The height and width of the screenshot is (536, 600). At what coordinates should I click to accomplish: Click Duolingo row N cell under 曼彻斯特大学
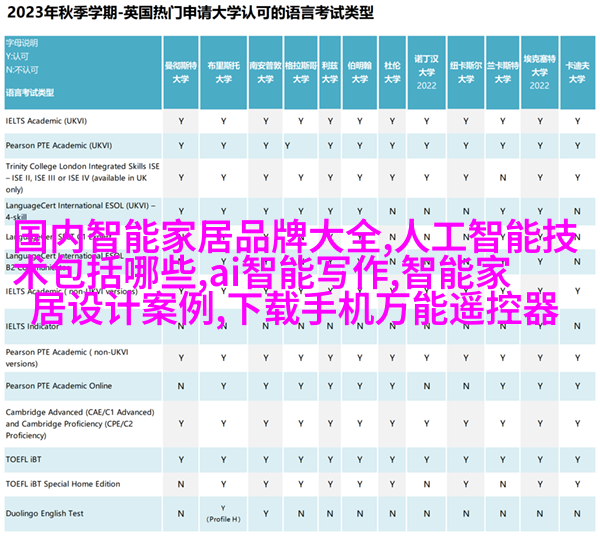click(181, 514)
